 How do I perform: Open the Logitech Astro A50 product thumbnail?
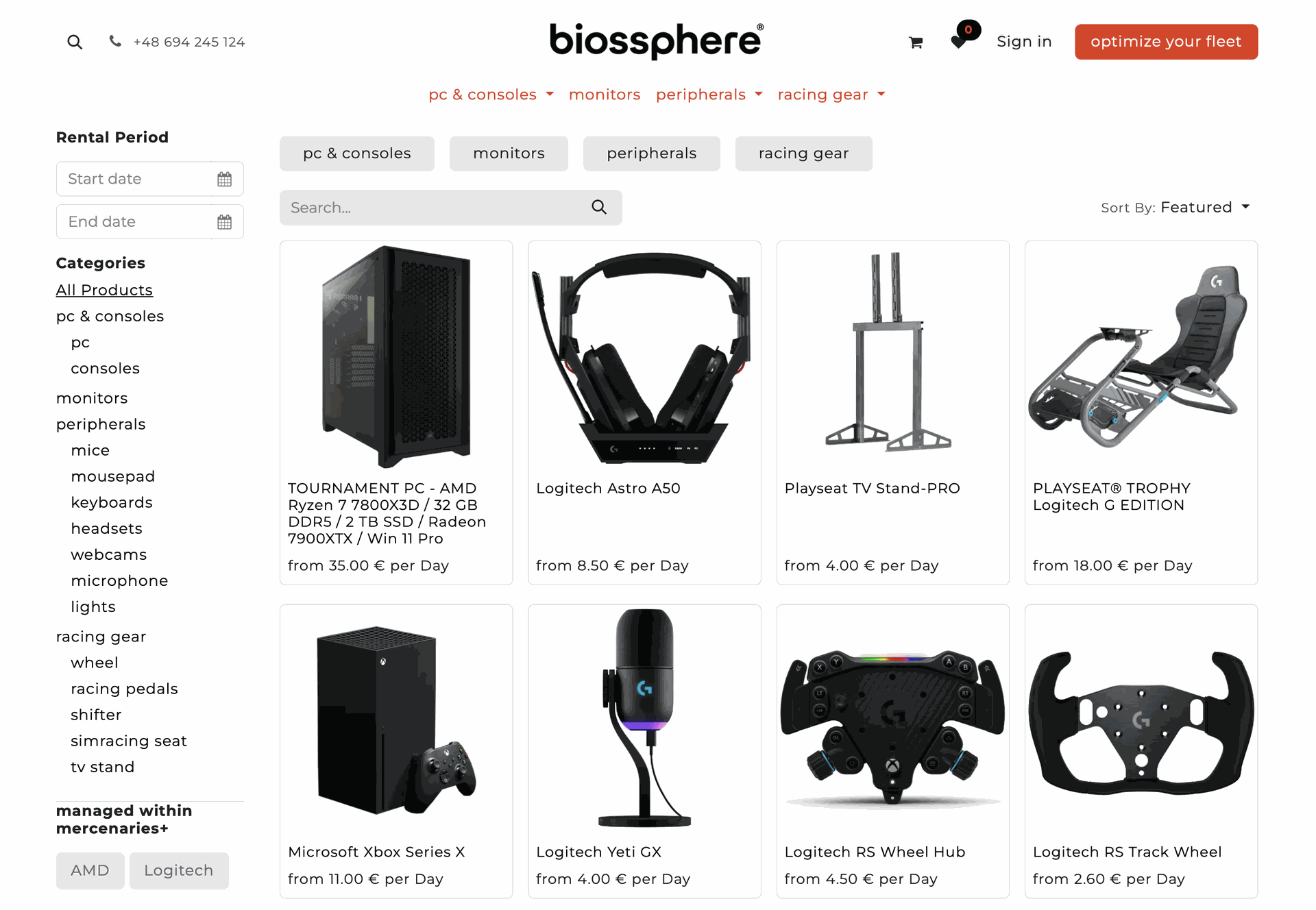point(644,356)
